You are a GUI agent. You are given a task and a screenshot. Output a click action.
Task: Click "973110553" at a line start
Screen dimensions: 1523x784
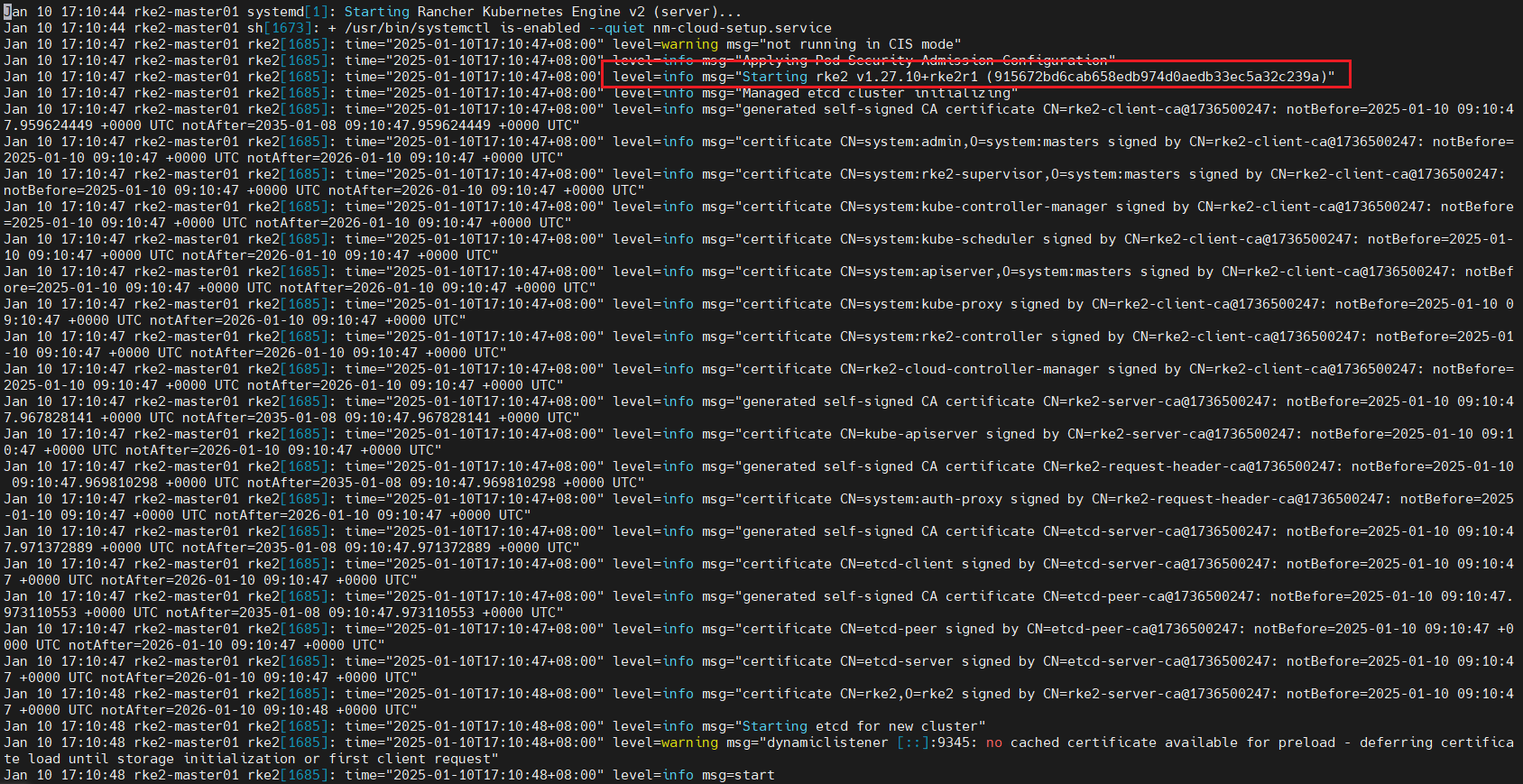point(40,613)
